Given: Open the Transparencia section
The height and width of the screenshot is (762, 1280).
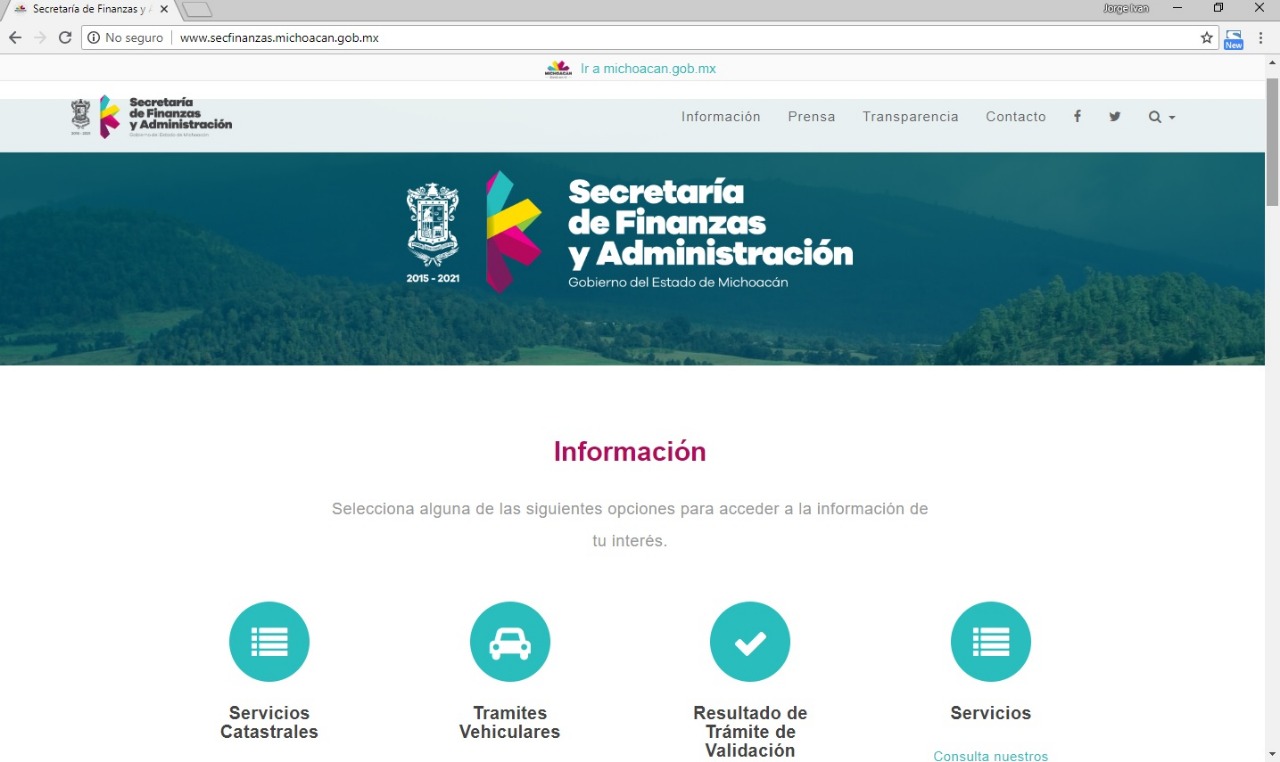Looking at the screenshot, I should [910, 117].
